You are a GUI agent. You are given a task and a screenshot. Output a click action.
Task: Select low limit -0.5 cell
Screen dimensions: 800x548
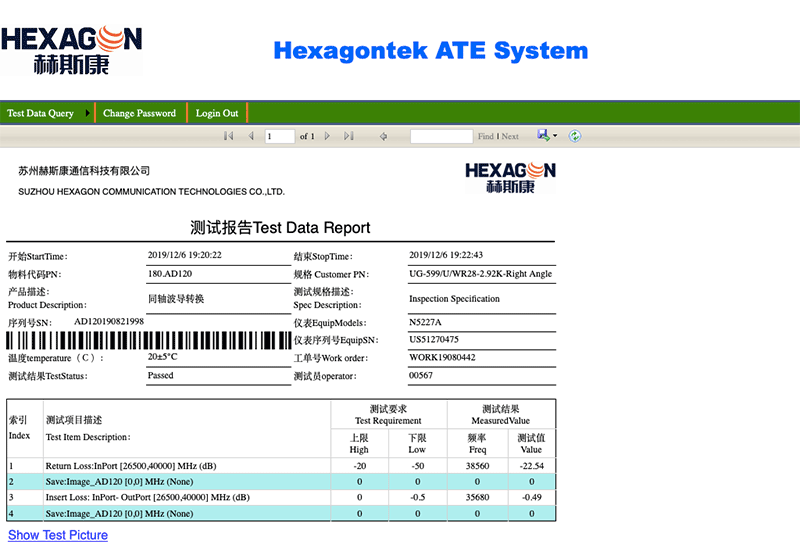(x=417, y=497)
